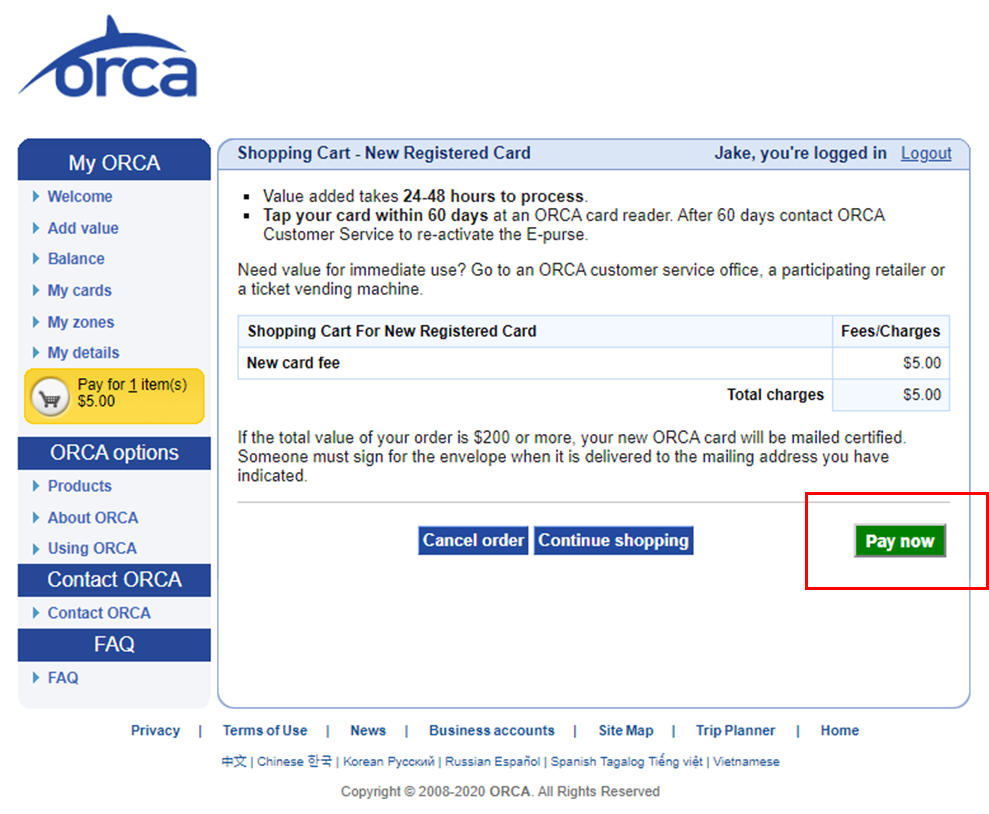Click the arrow beside Add value
Screen dimensions: 989x814
[36, 228]
